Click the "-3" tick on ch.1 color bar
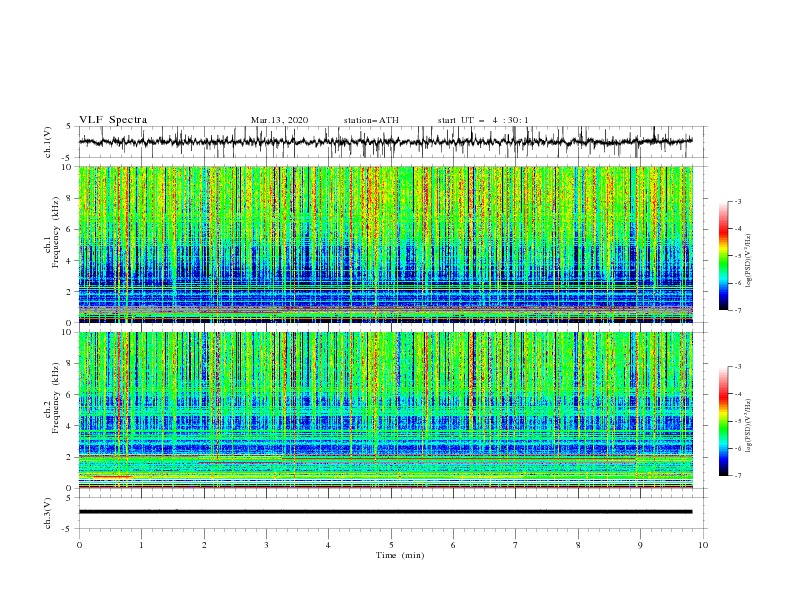 point(737,201)
